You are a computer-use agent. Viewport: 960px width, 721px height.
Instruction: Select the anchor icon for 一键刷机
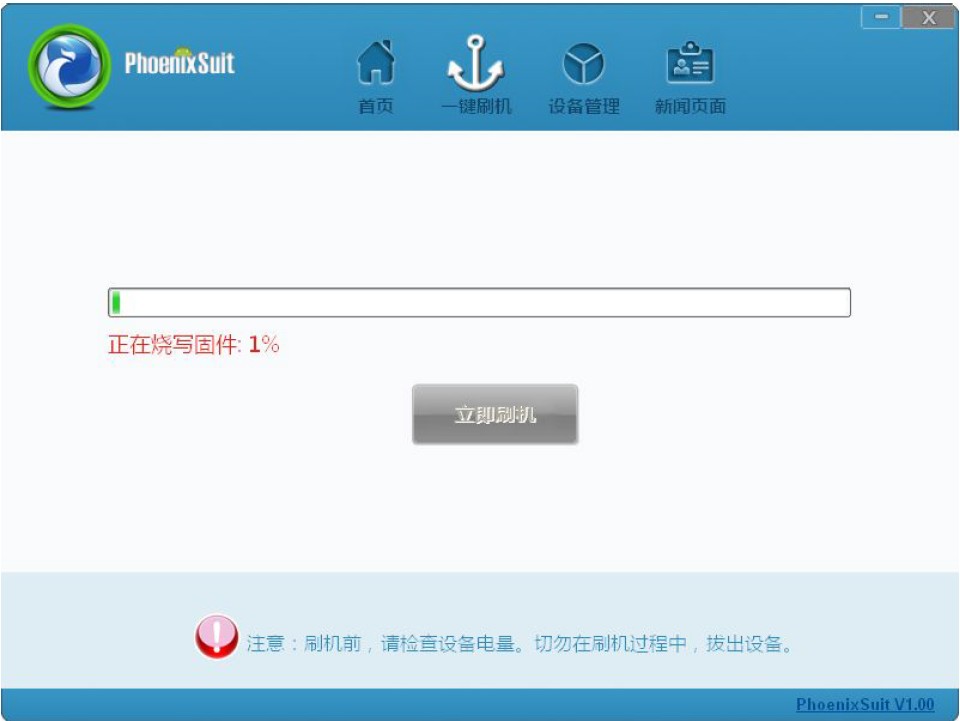pyautogui.click(x=476, y=63)
